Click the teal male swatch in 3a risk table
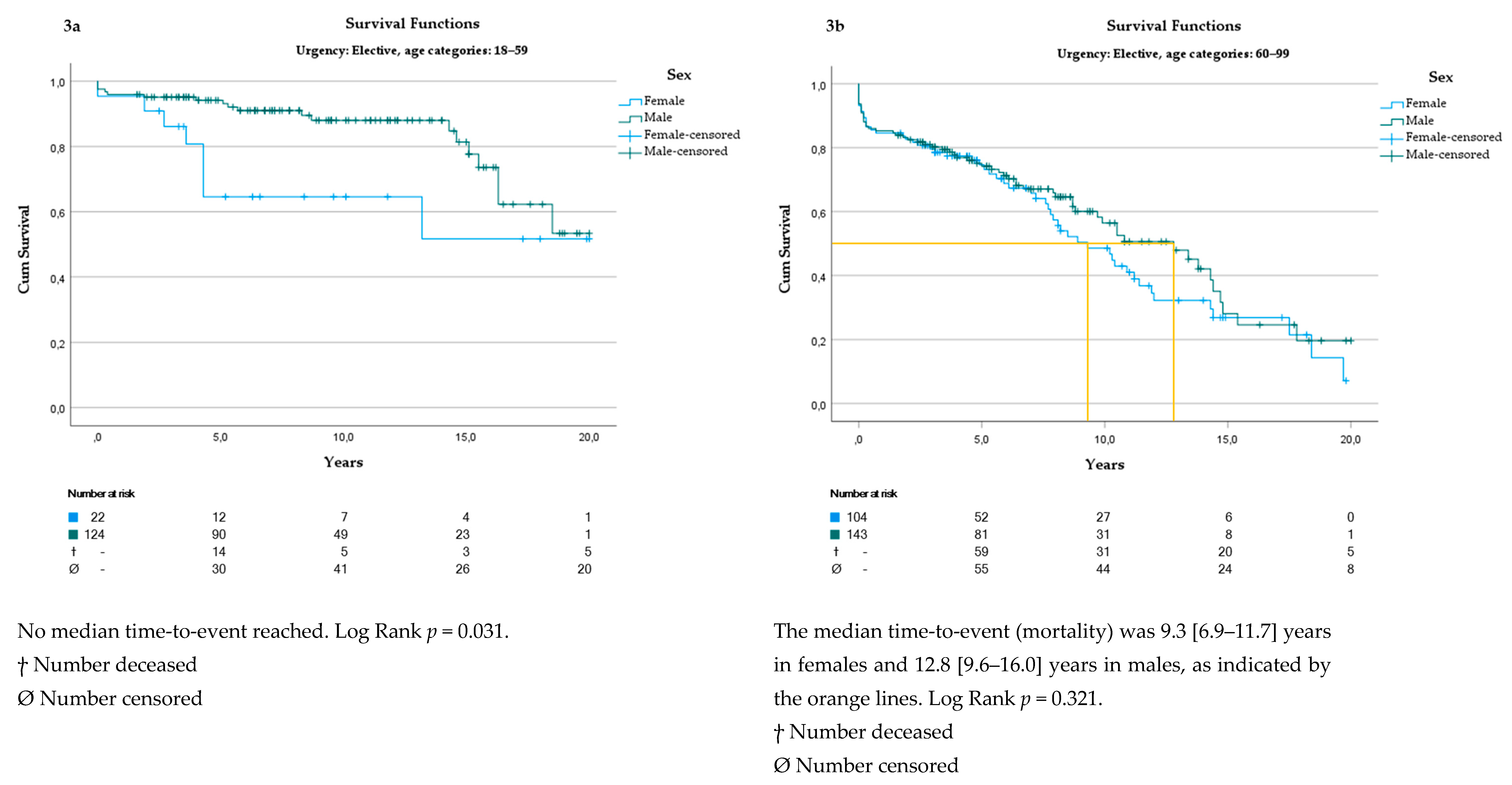Image resolution: width=1512 pixels, height=785 pixels. tap(73, 534)
